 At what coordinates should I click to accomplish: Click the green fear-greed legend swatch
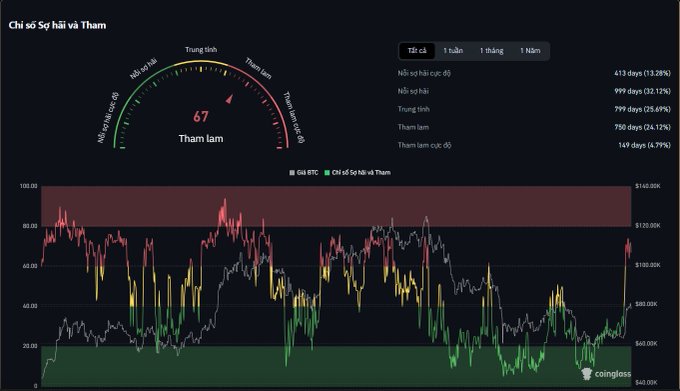(x=327, y=173)
